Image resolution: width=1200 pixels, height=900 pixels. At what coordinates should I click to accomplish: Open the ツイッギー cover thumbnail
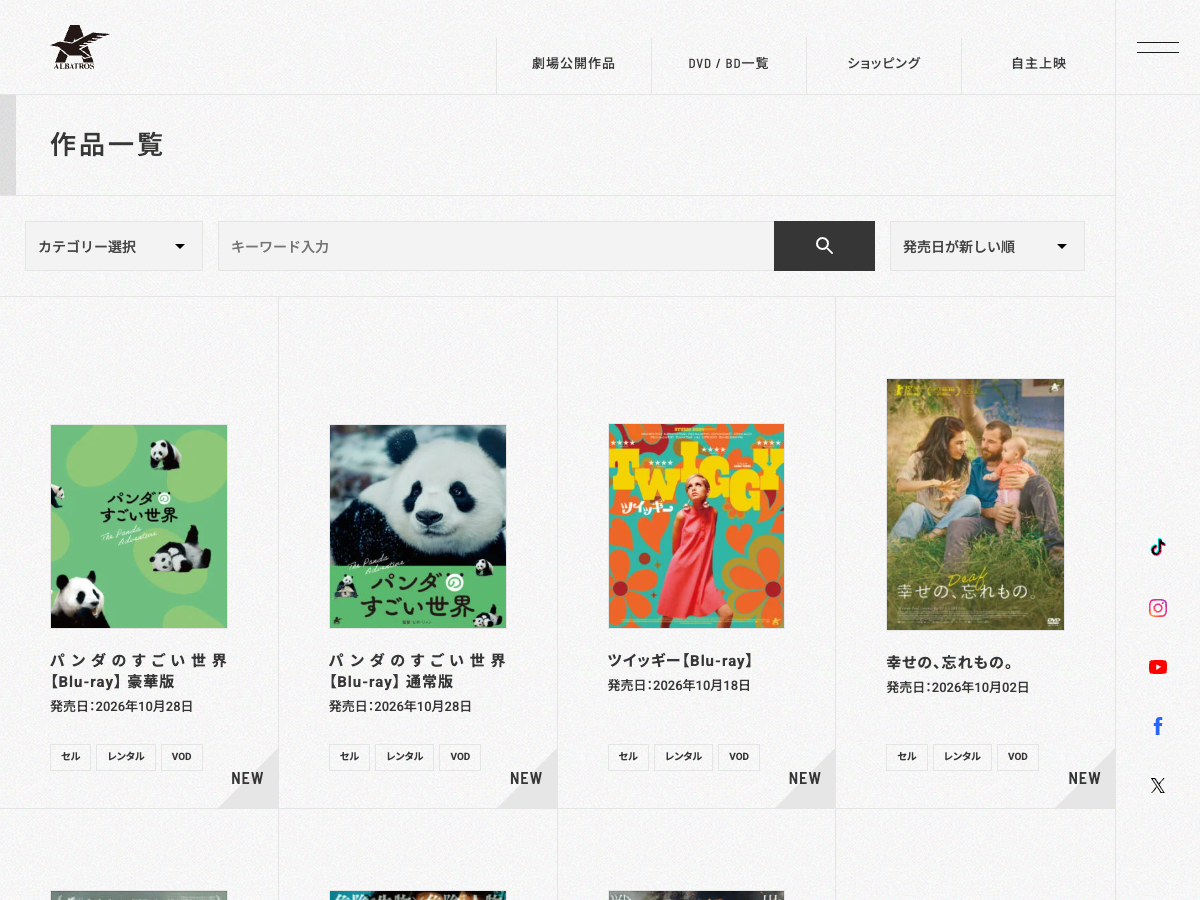click(x=696, y=526)
